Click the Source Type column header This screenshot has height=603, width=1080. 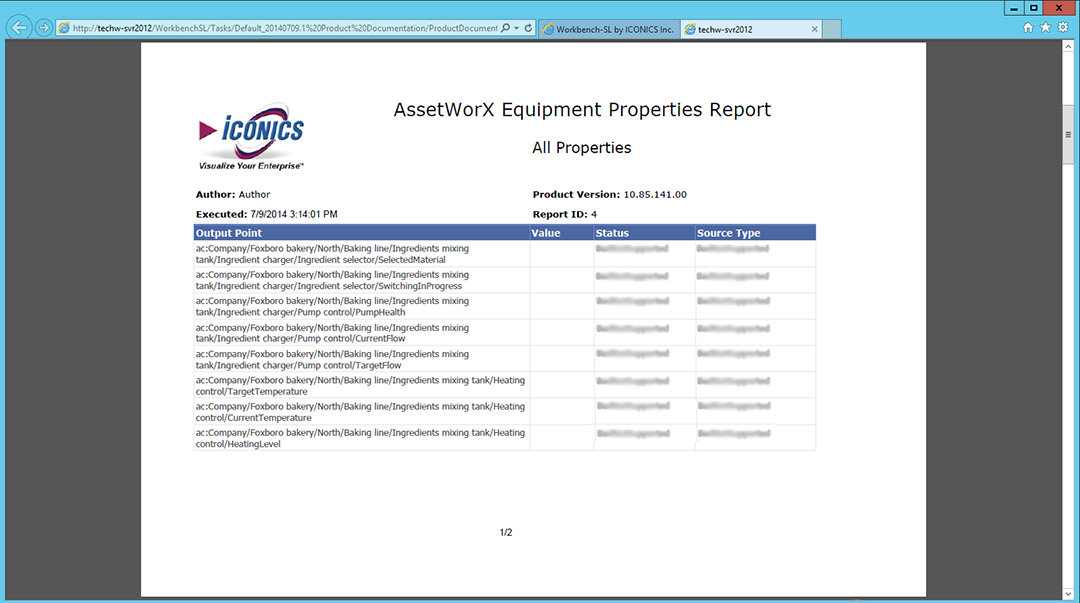(728, 233)
